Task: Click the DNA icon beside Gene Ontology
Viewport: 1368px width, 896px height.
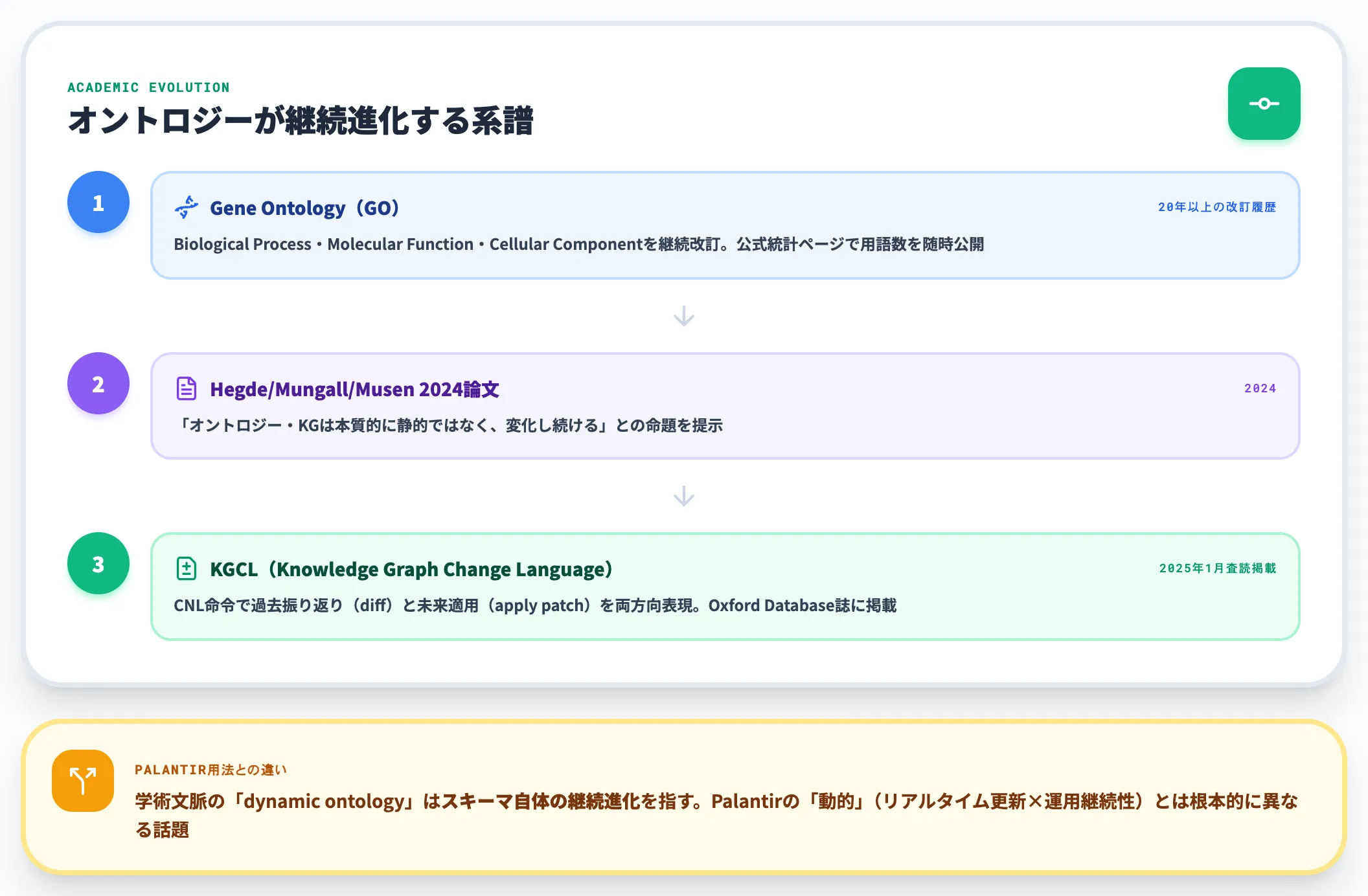Action: pos(187,208)
